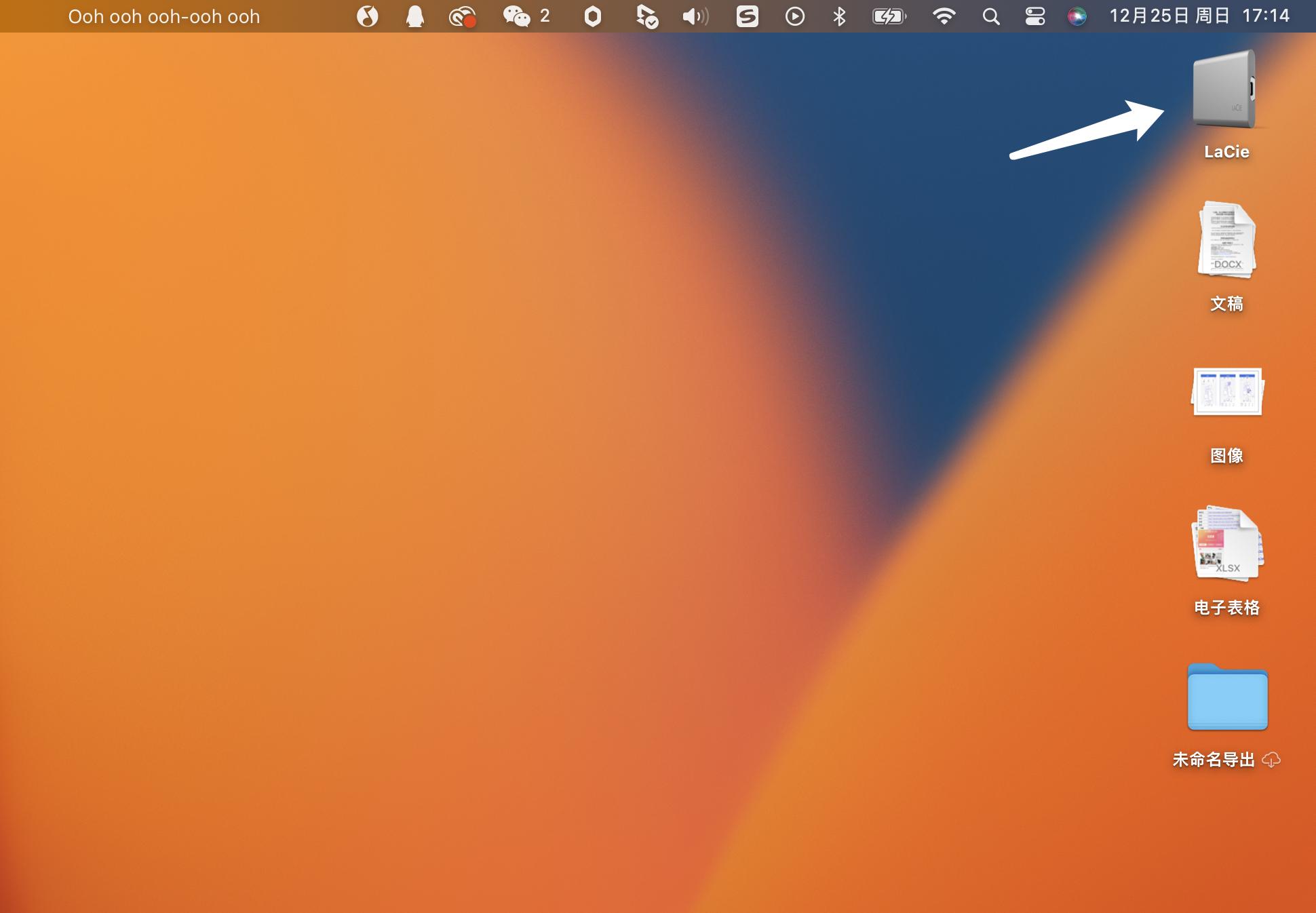
Task: Click the Now Playing play icon
Action: click(x=794, y=16)
